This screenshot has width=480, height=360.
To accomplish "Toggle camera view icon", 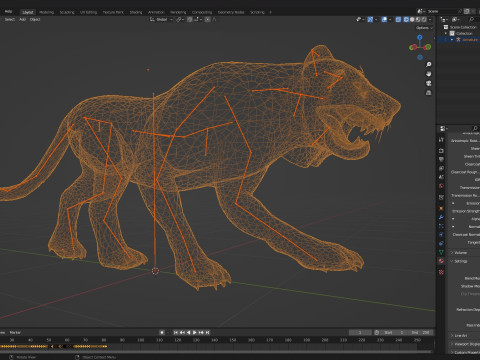I will coord(429,83).
